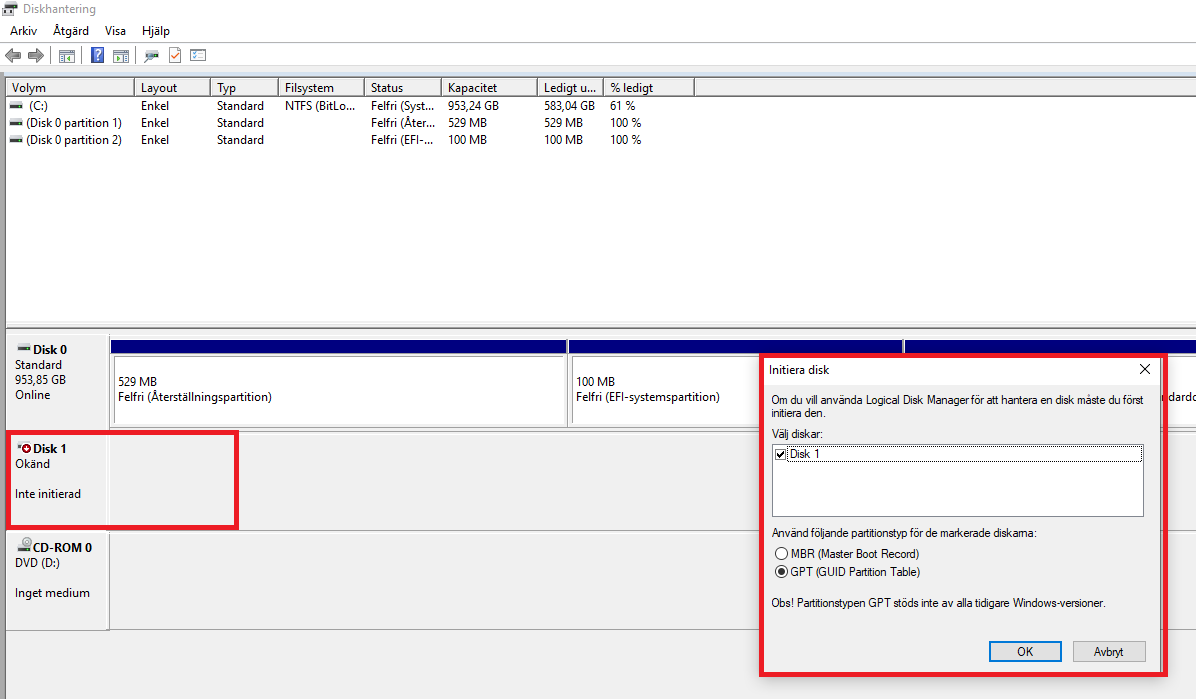
Task: Select the (C:) volume row name
Action: tap(38, 106)
